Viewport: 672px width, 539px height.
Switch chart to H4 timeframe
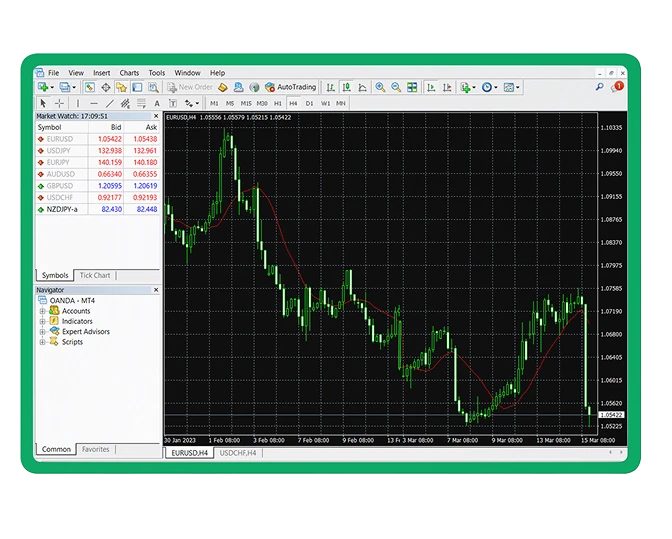point(293,103)
